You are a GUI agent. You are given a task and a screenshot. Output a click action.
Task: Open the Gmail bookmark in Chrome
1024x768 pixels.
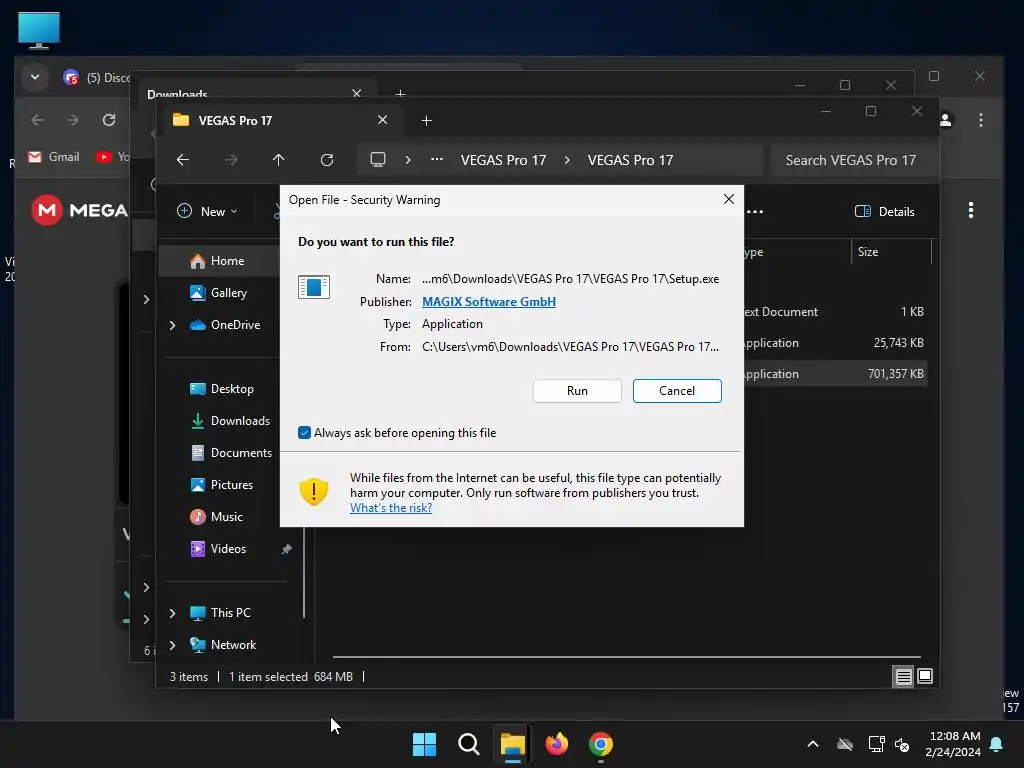click(x=54, y=157)
